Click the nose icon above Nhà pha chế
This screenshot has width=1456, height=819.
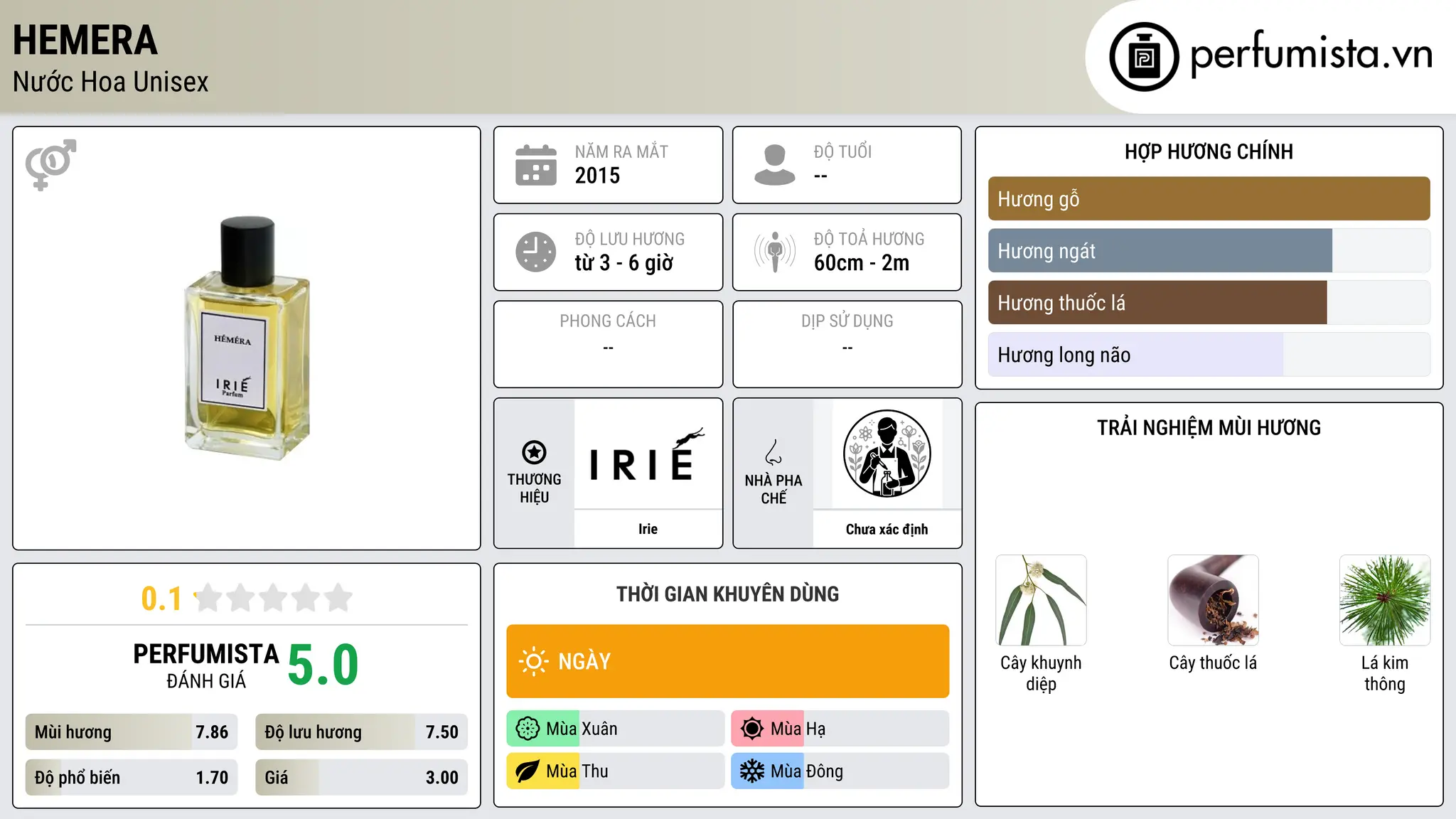point(773,452)
